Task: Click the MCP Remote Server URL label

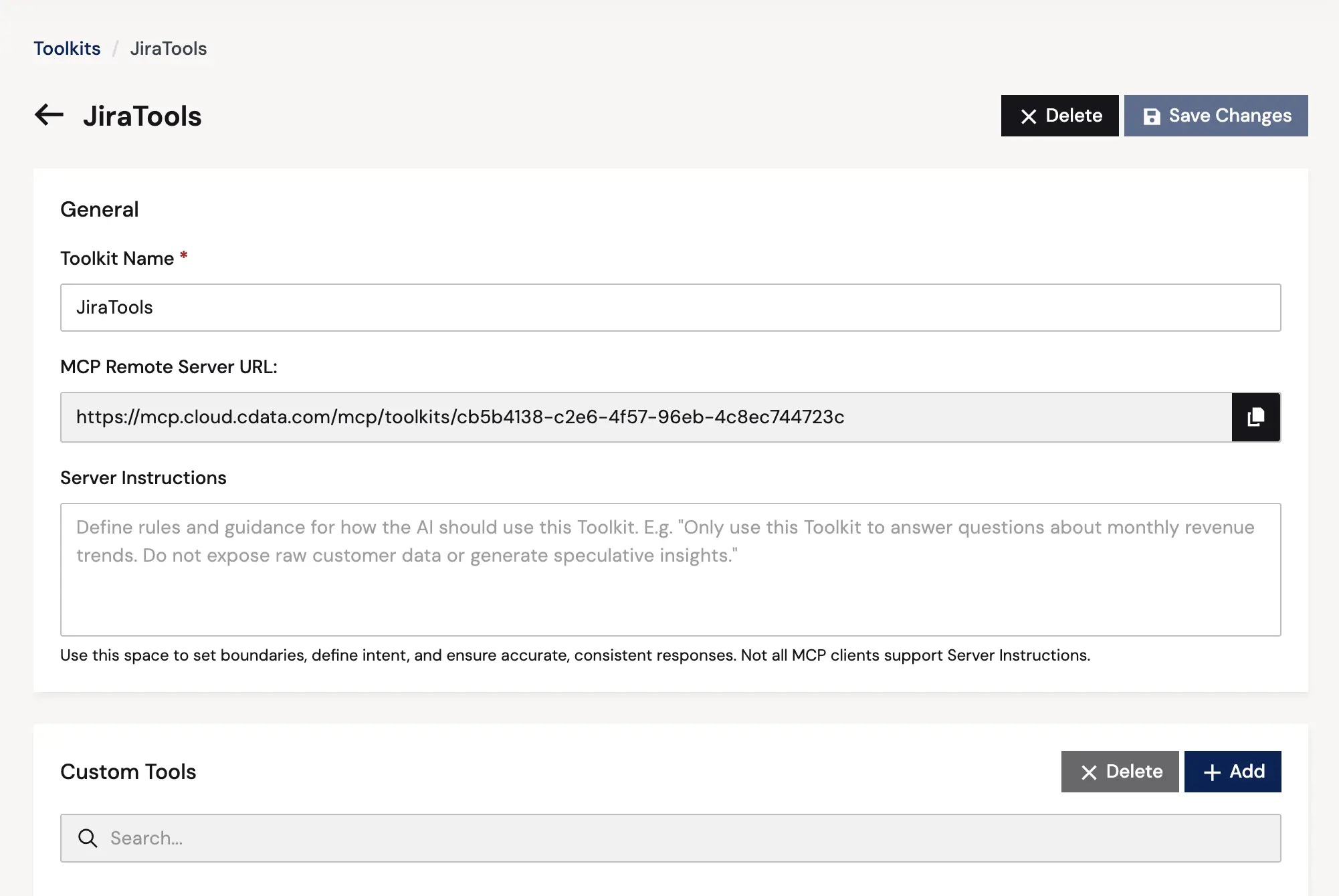Action: click(169, 367)
